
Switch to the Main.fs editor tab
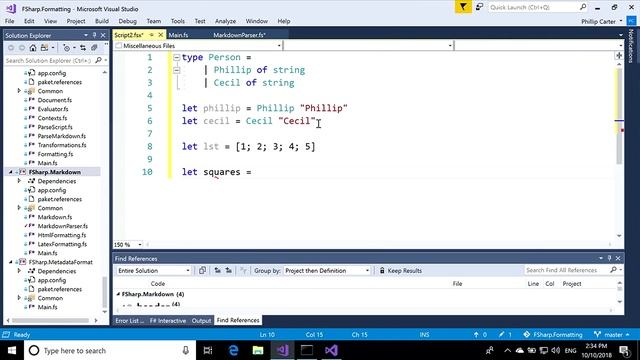(x=178, y=35)
